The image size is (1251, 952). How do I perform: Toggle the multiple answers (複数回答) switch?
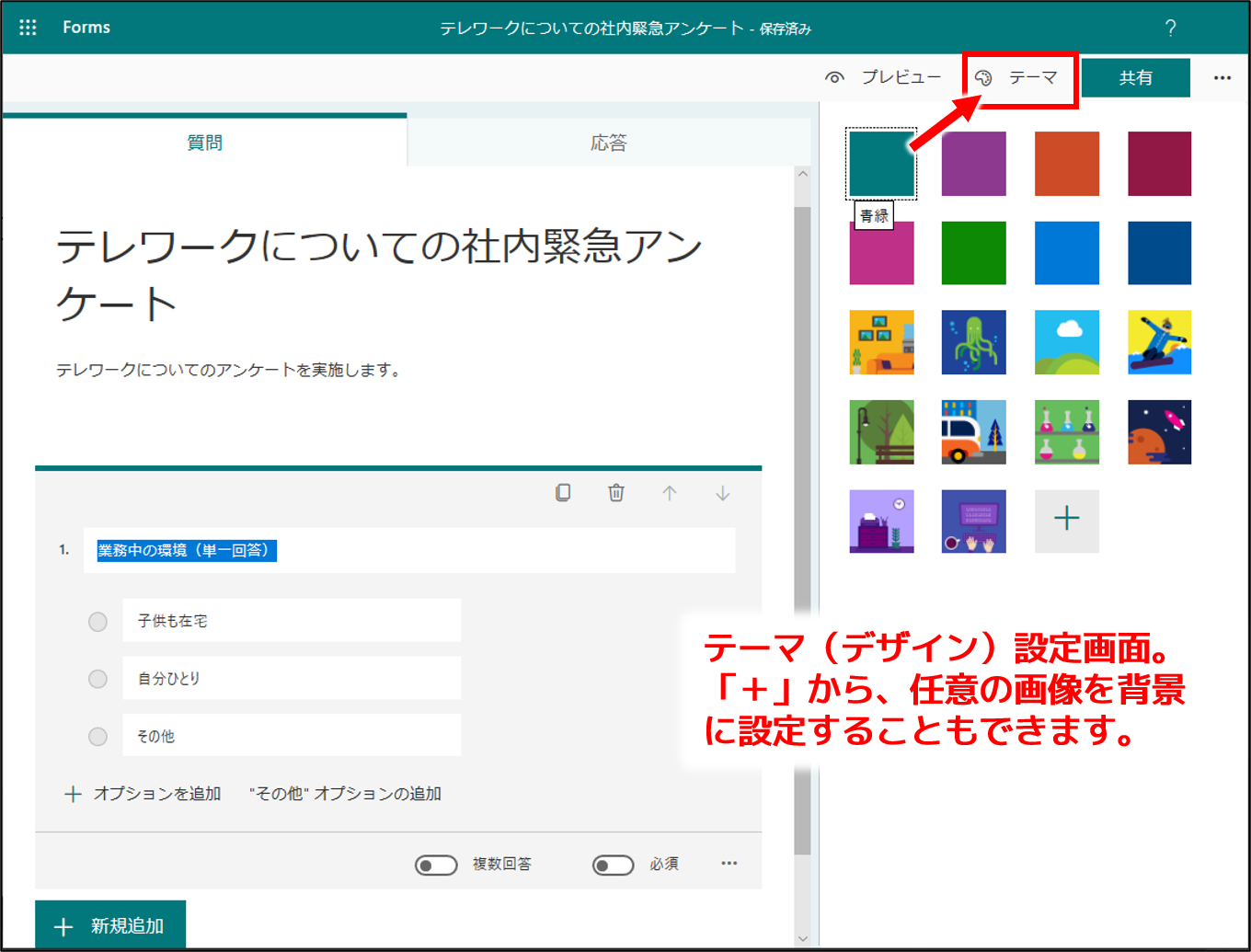pos(436,865)
